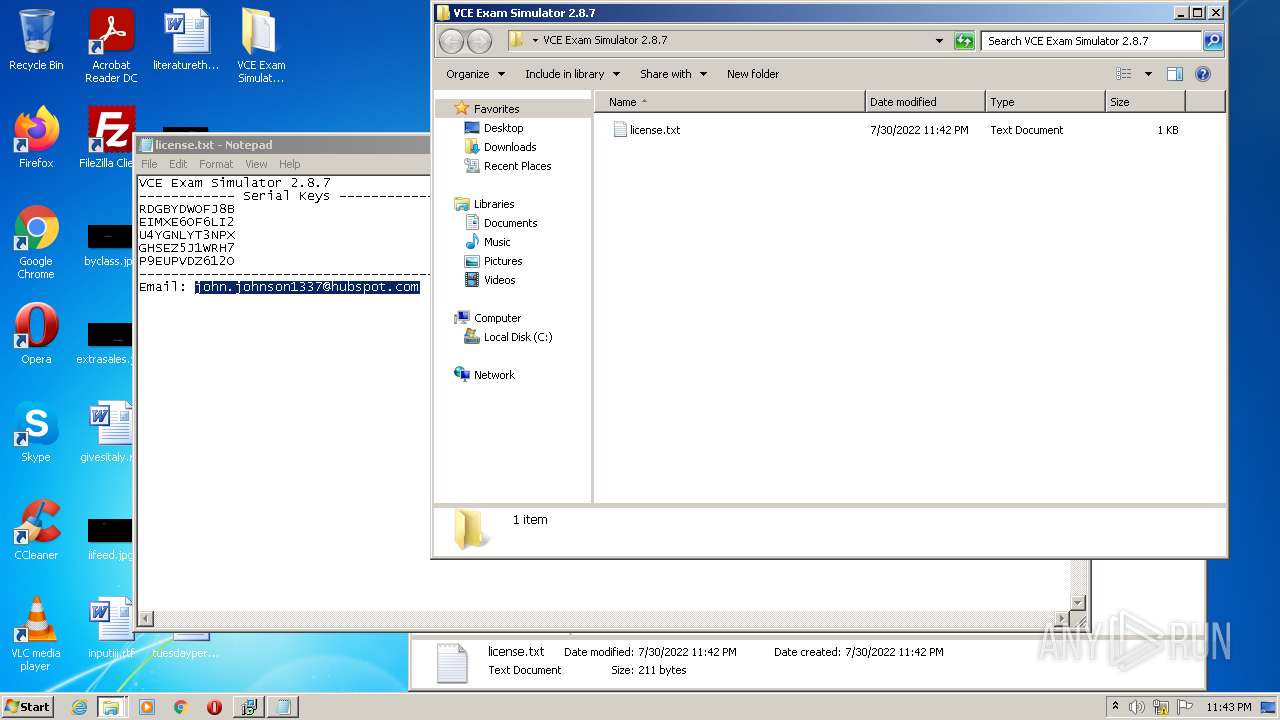Sort files by Date modified column

coord(925,102)
